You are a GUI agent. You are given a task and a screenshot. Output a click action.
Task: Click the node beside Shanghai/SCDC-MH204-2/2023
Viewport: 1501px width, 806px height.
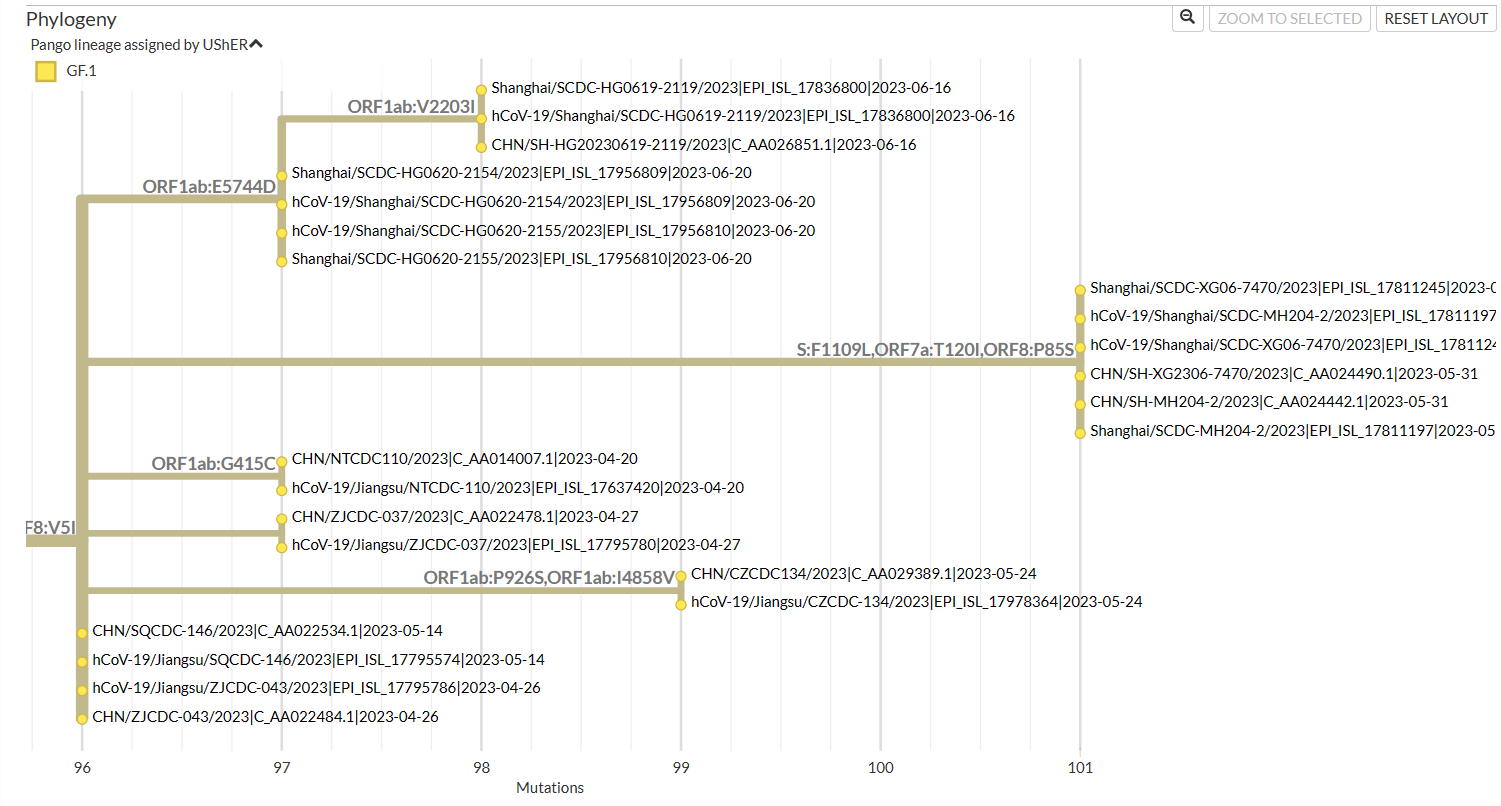[1080, 430]
